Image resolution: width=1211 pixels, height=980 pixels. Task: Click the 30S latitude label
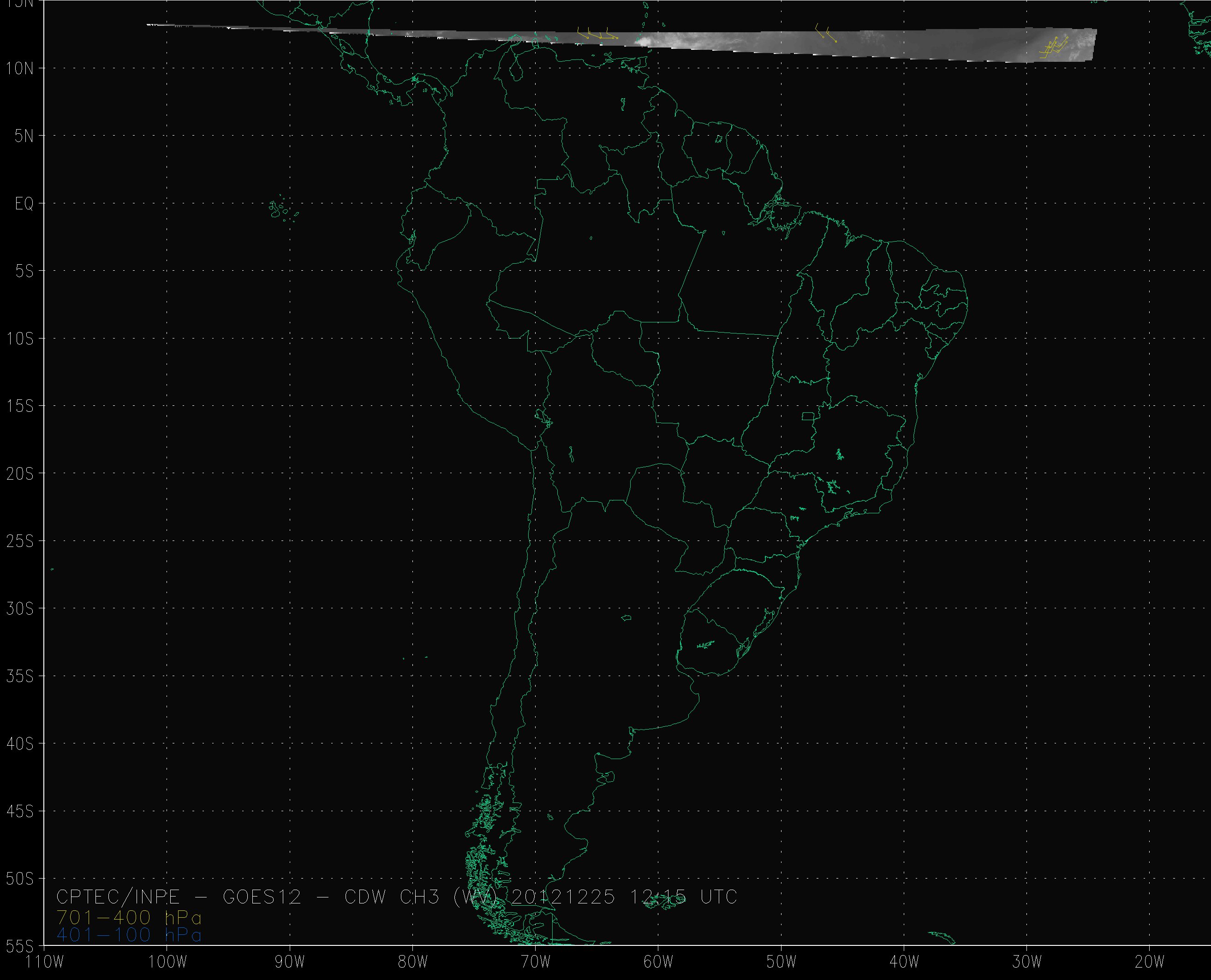(20, 609)
